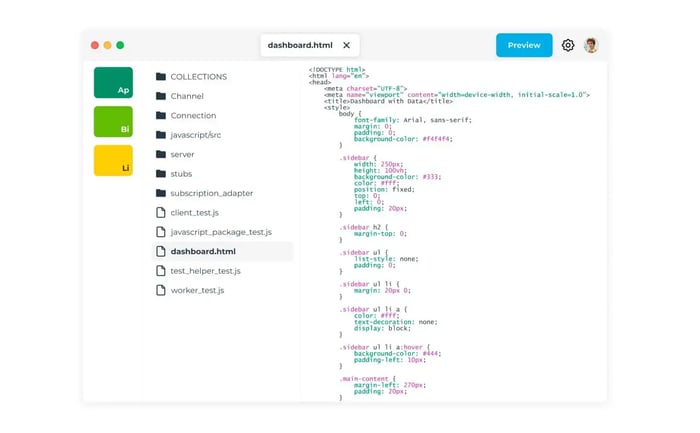The height and width of the screenshot is (433, 700).
Task: Click the javascript_package_test.js file icon
Action: point(161,232)
